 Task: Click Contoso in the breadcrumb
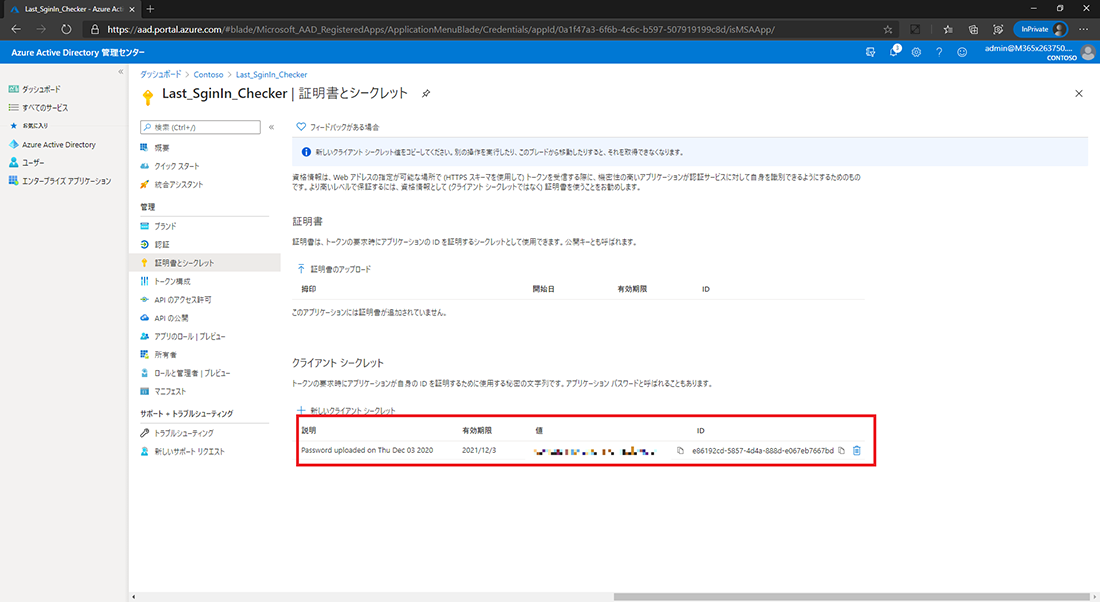[x=207, y=74]
